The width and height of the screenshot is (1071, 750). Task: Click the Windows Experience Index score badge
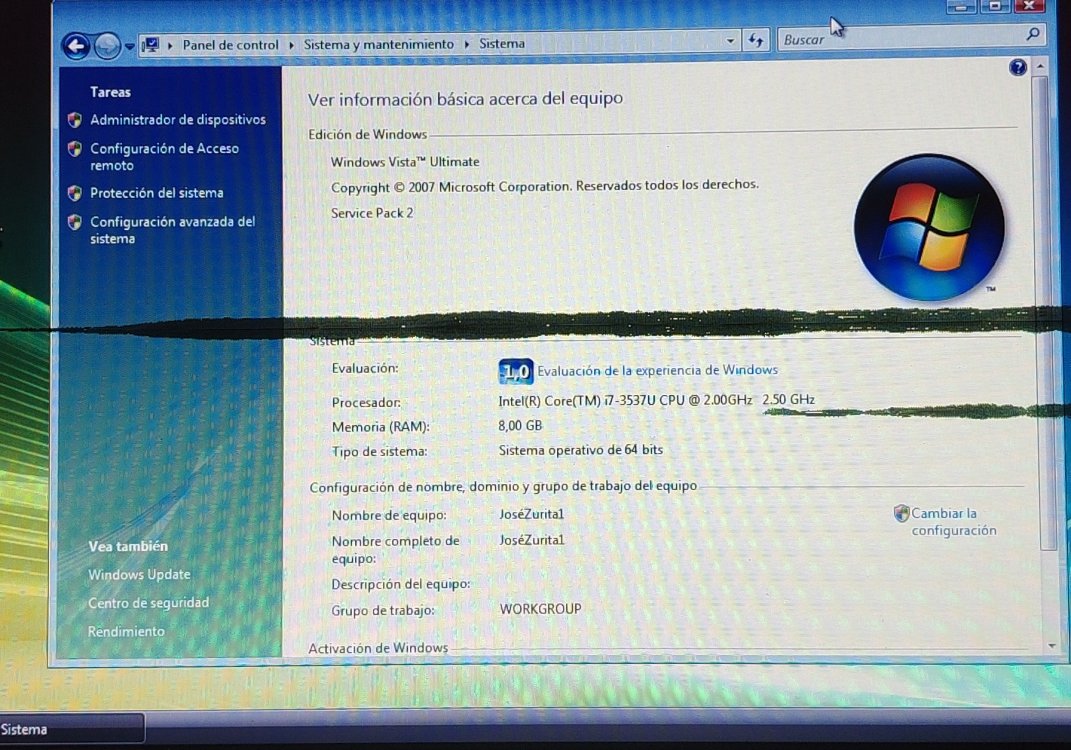(x=515, y=372)
